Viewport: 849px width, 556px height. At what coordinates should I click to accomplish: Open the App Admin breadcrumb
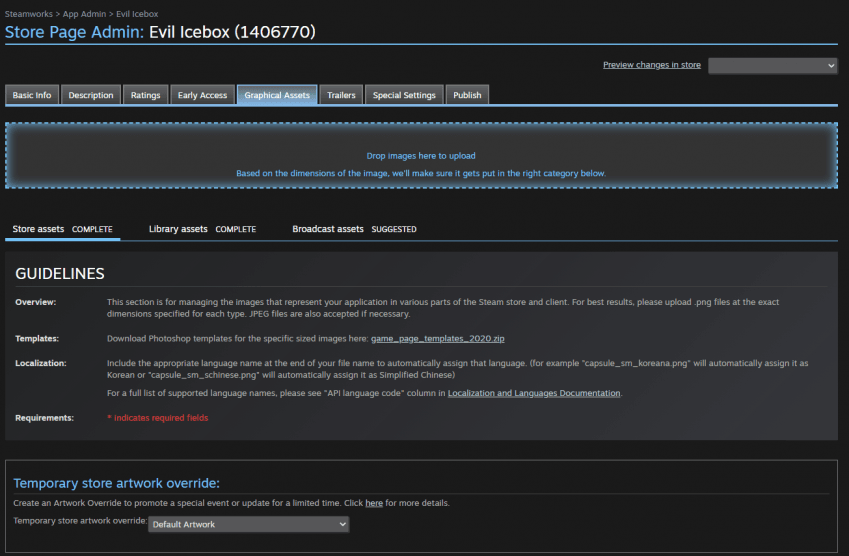84,14
